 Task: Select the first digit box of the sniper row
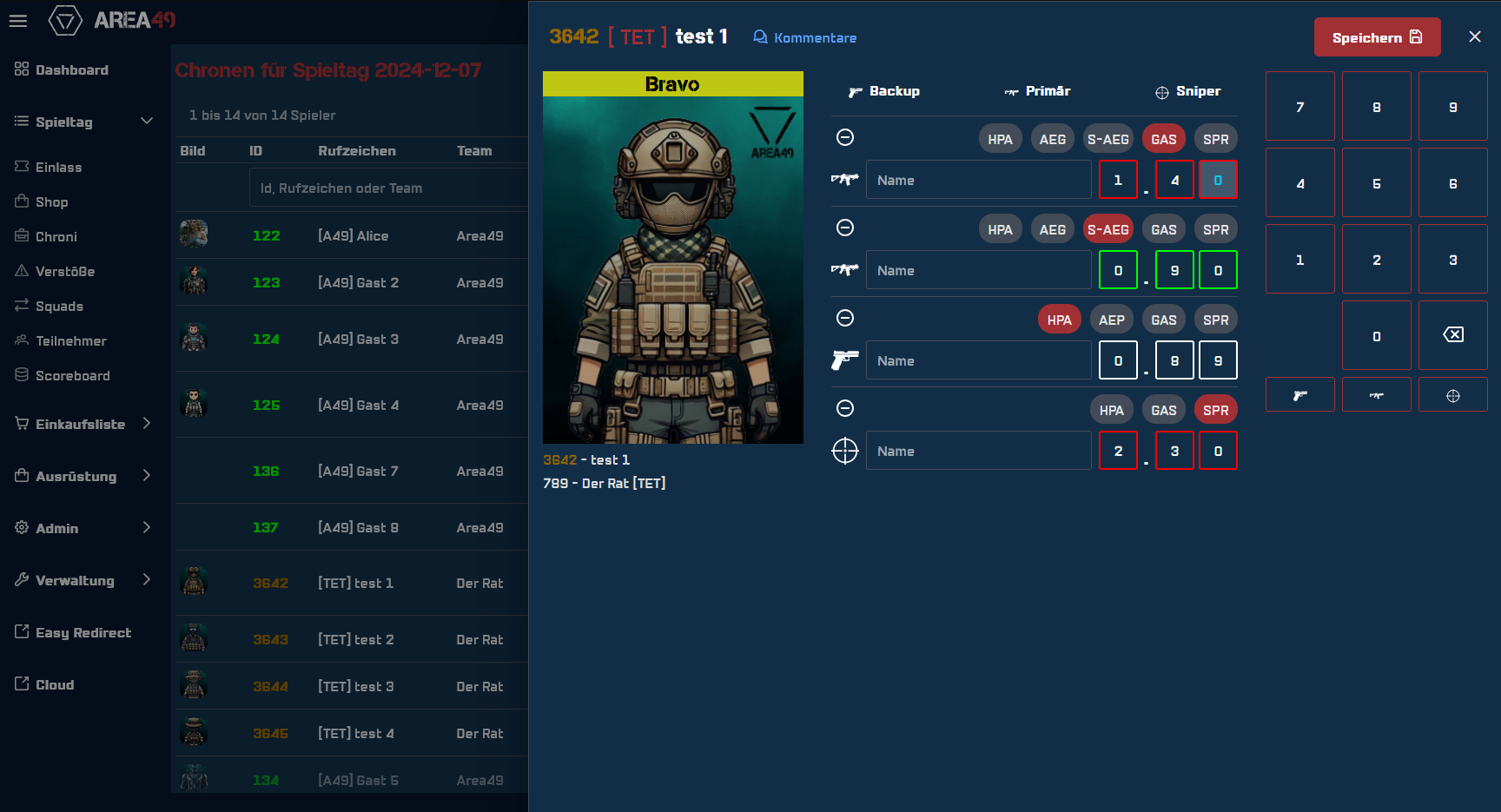tap(1118, 451)
